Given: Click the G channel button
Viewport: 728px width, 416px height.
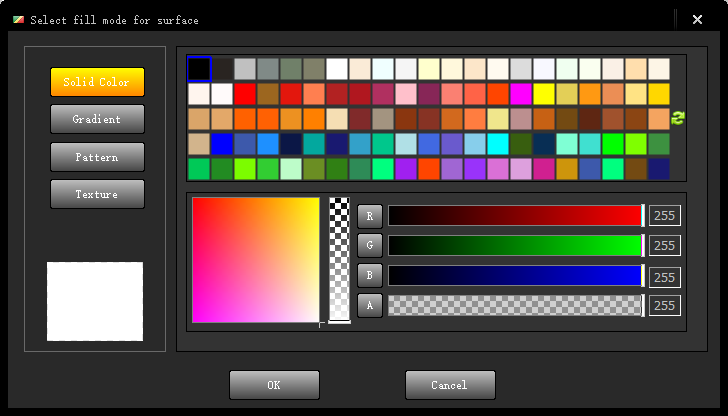Looking at the screenshot, I should (370, 245).
